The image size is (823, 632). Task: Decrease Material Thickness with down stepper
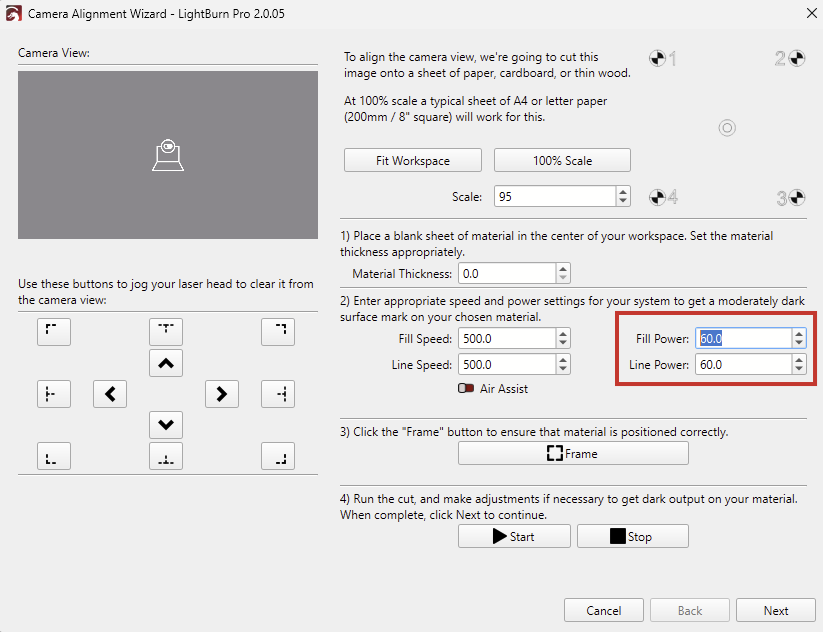click(x=563, y=278)
